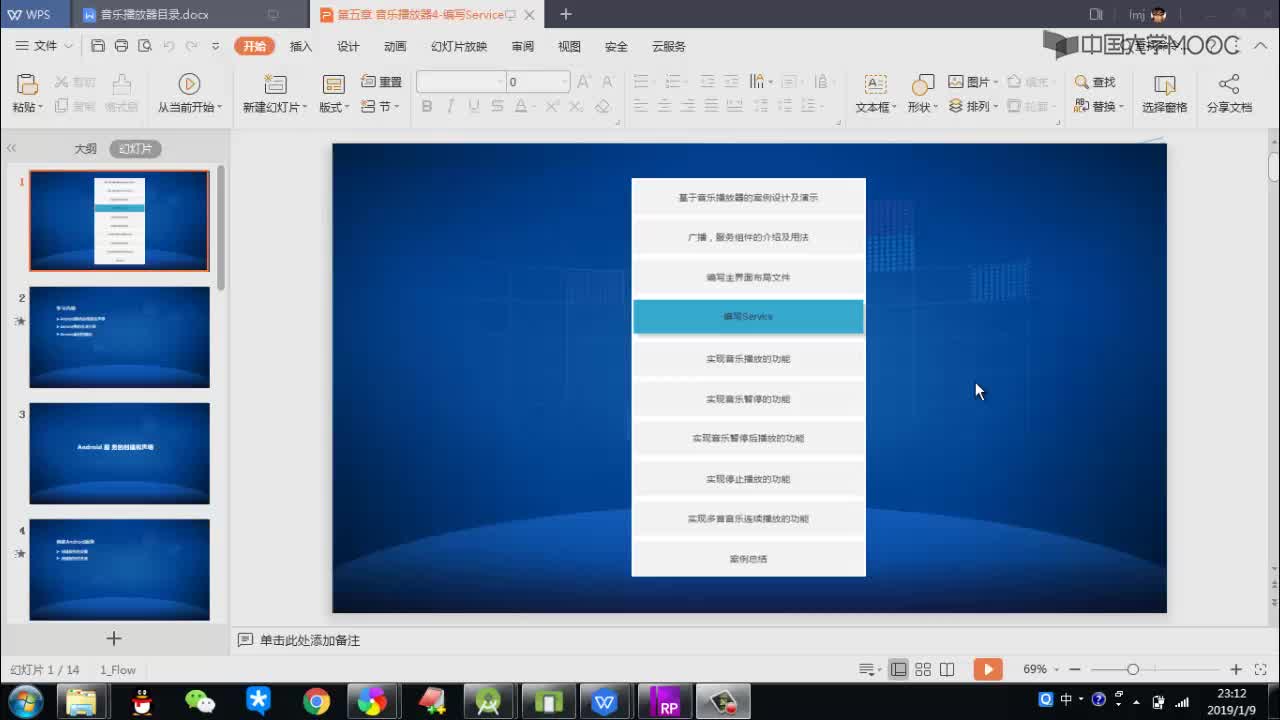Viewport: 1280px width, 720px height.
Task: Click the clear formatting eraser icon
Action: tap(603, 106)
